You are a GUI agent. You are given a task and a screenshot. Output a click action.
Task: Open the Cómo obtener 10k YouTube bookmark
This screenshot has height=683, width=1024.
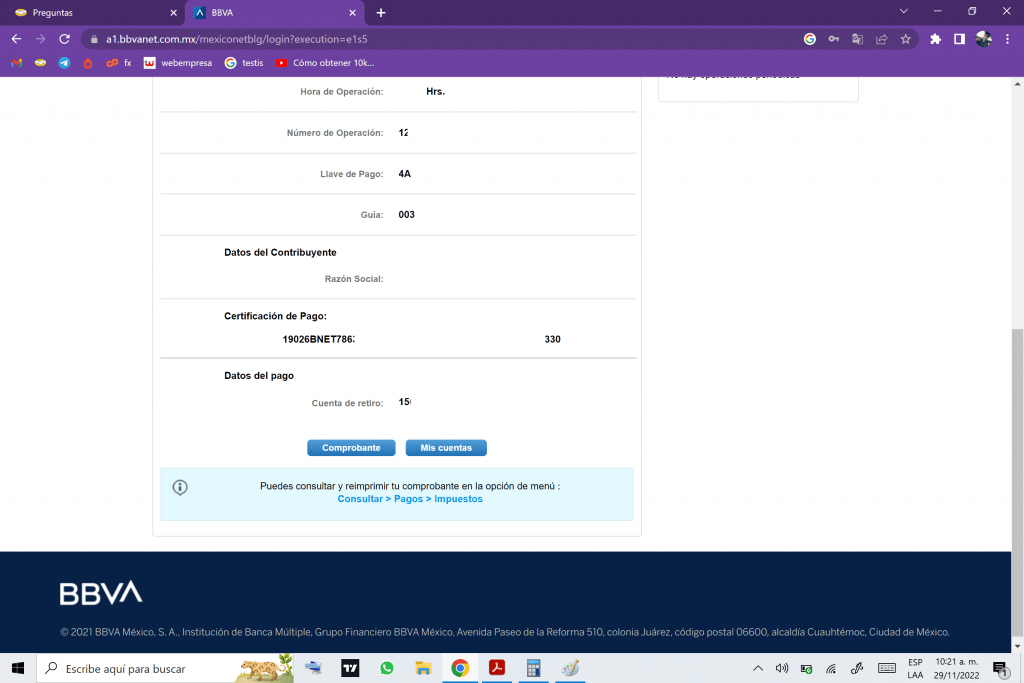[x=325, y=63]
